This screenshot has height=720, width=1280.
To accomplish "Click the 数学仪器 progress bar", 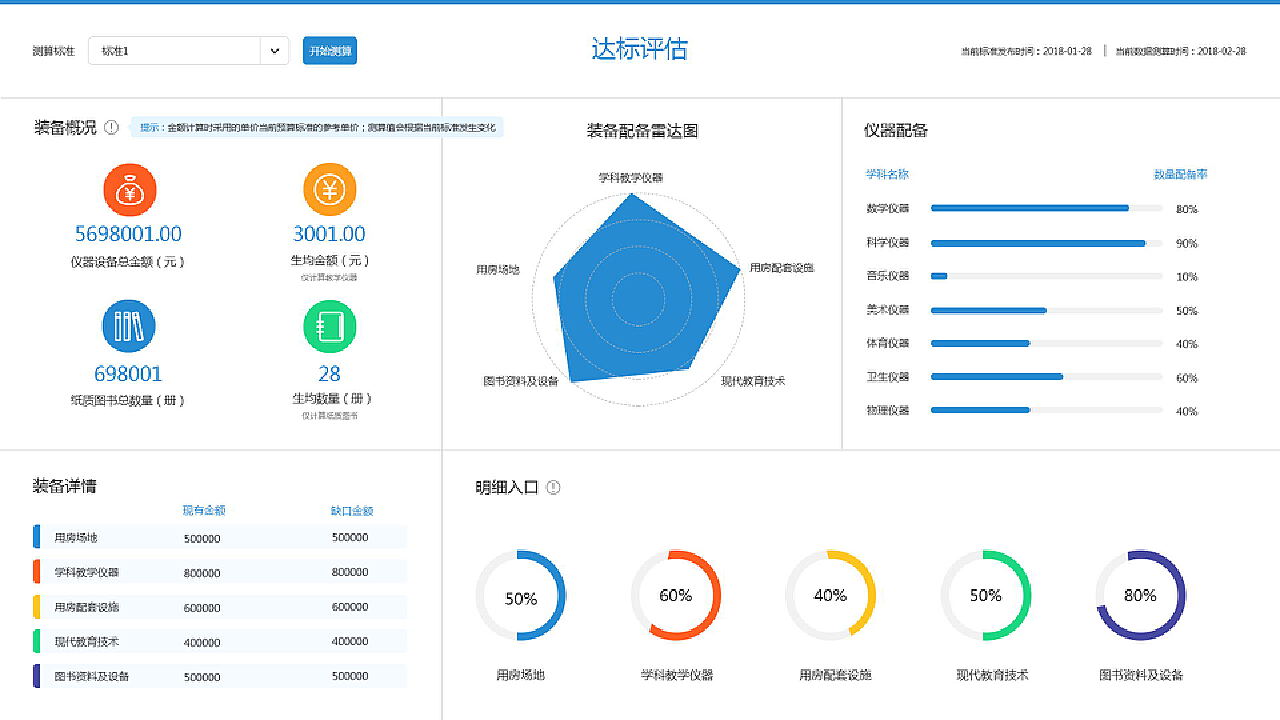I will 1047,208.
